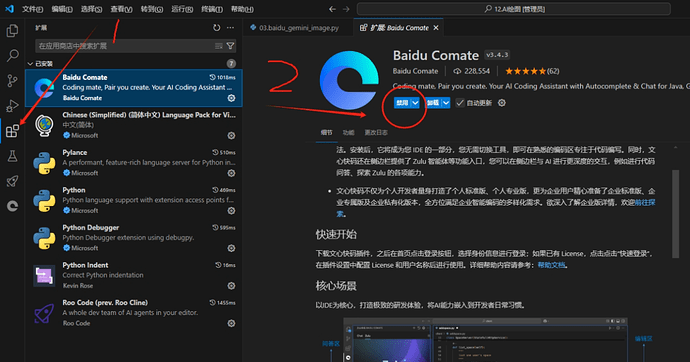Image resolution: width=690 pixels, height=362 pixels.
Task: Select Chinese (Simplified) Language Pack item
Action: [133, 125]
